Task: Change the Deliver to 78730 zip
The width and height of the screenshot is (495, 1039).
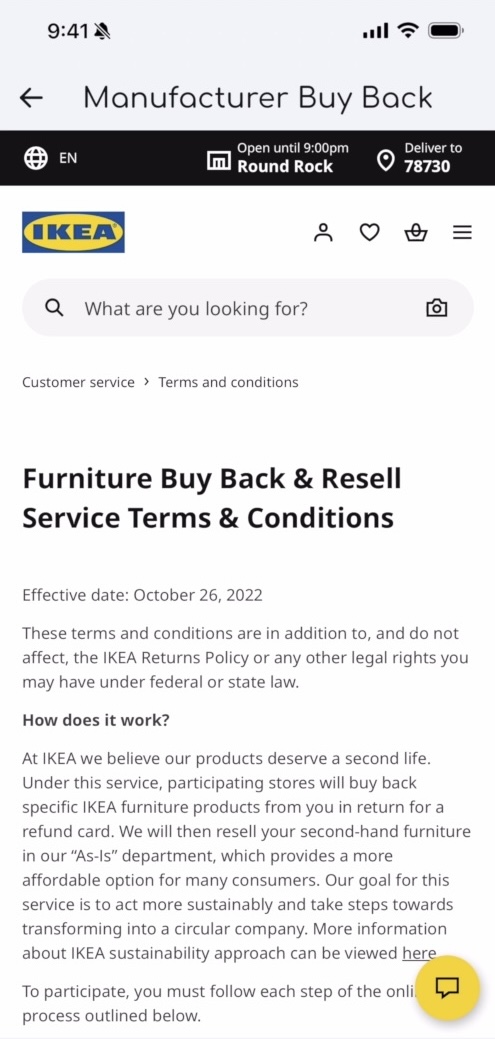Action: pos(433,158)
